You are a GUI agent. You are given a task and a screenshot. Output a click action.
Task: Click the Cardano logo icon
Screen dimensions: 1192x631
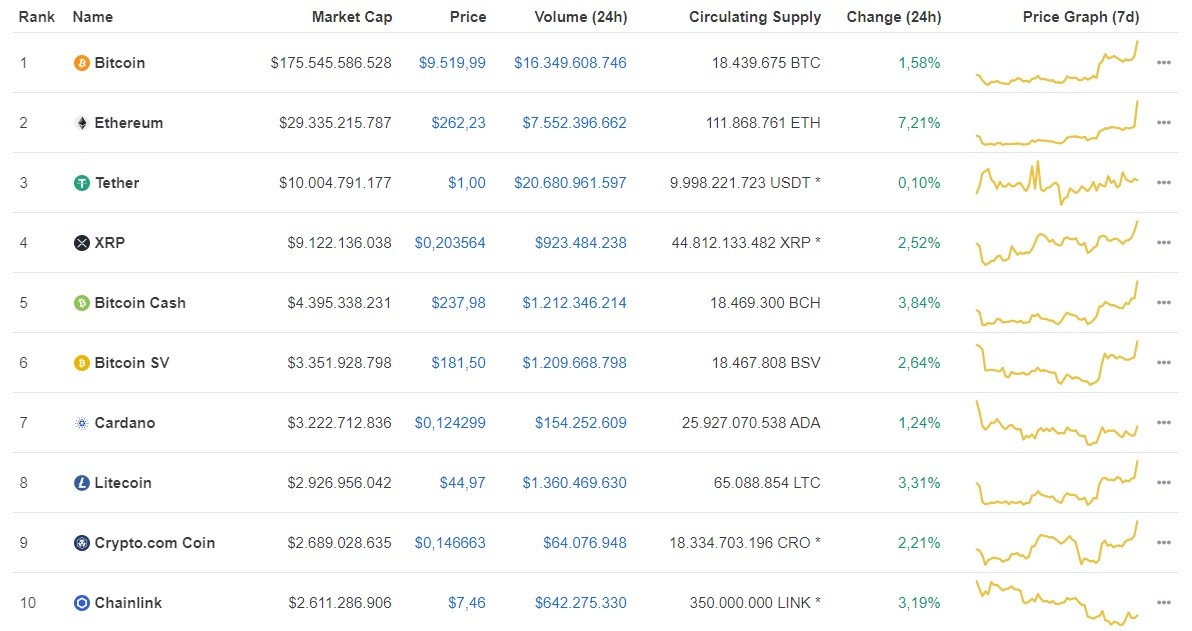(x=81, y=422)
